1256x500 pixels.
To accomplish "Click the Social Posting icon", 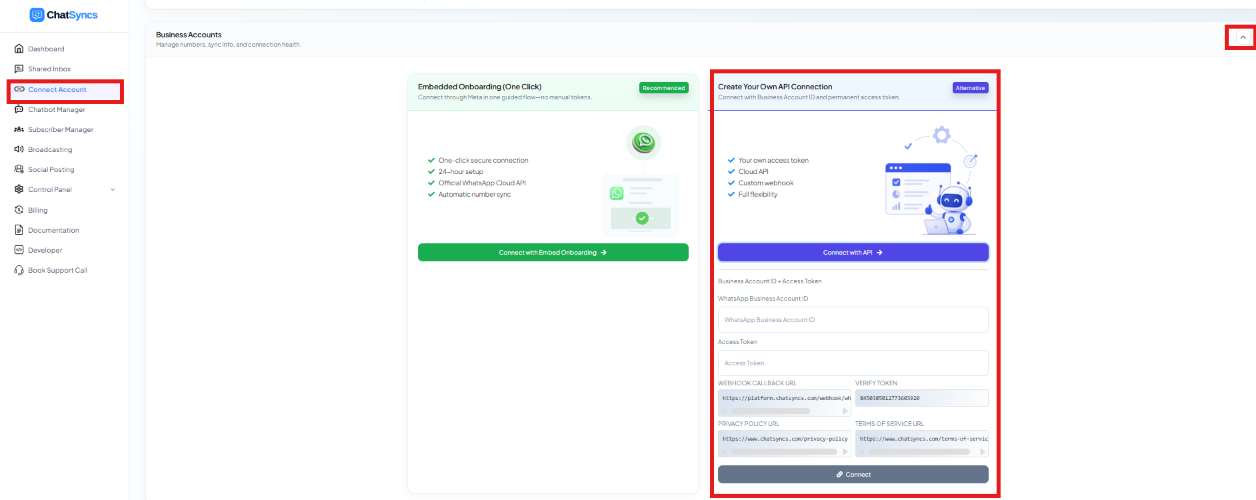I will (19, 169).
